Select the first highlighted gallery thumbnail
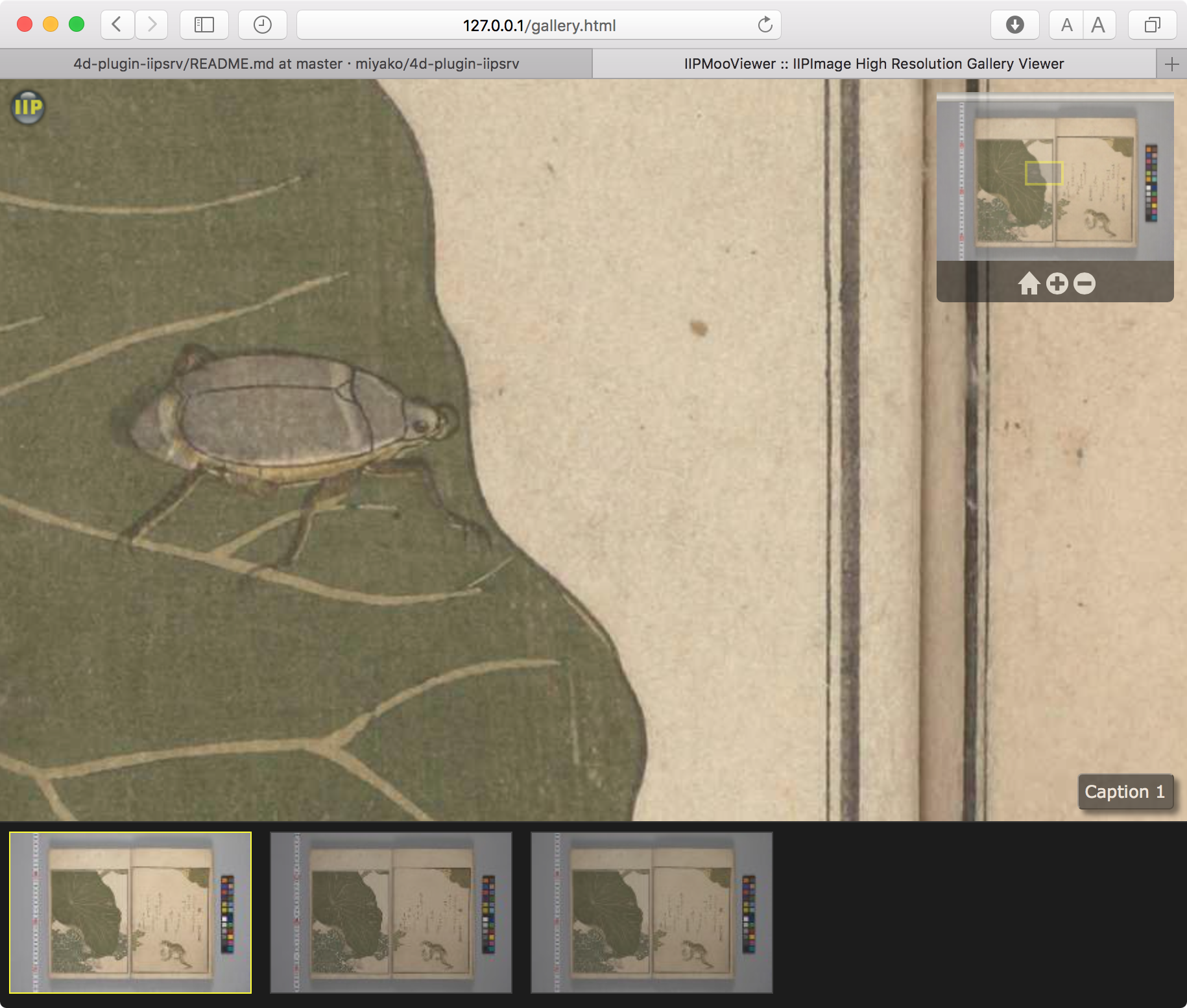 (x=130, y=912)
